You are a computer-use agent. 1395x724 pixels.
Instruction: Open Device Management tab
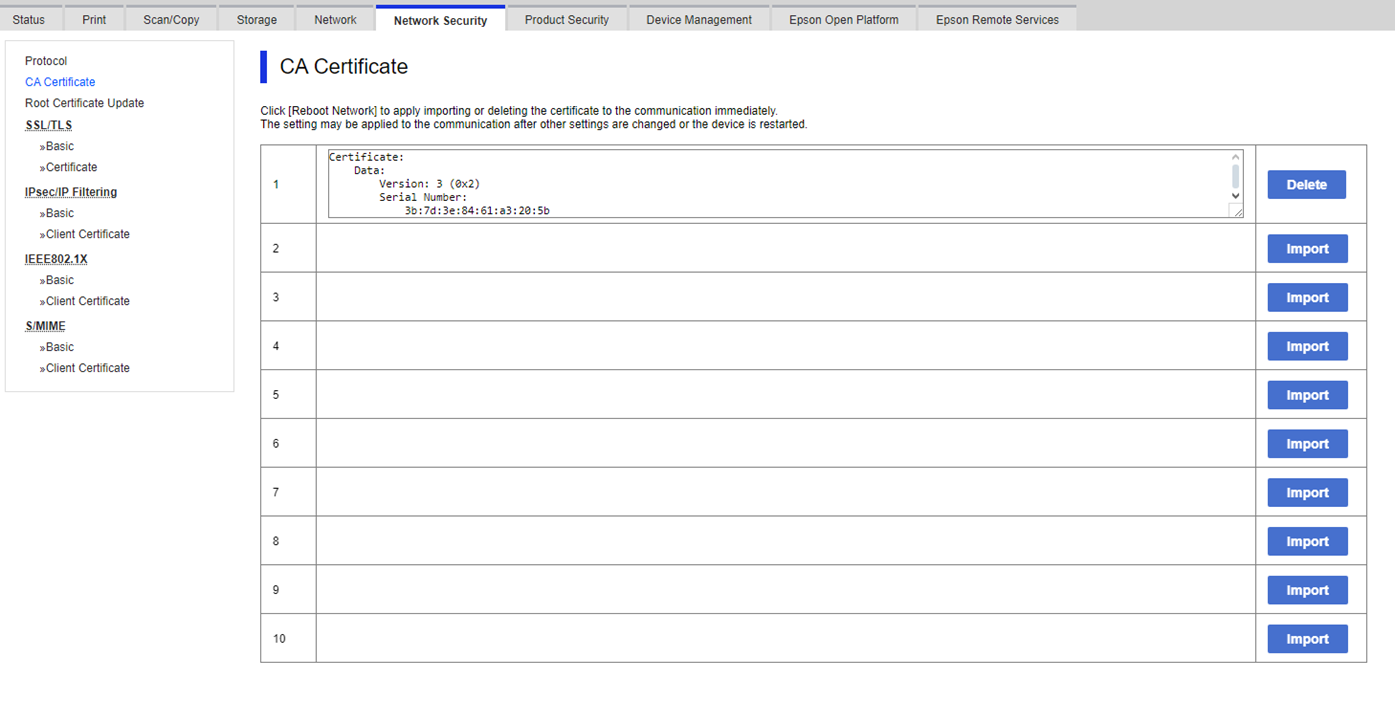(699, 19)
